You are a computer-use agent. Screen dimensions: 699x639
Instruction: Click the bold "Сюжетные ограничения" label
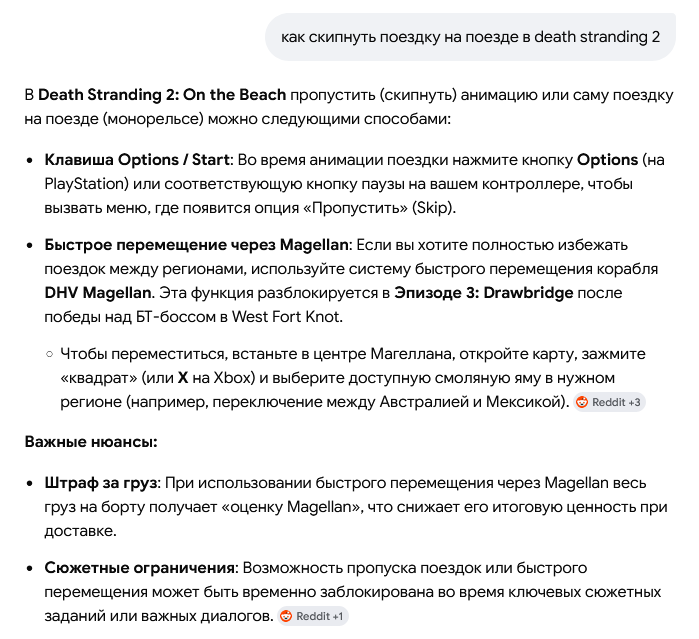point(139,568)
